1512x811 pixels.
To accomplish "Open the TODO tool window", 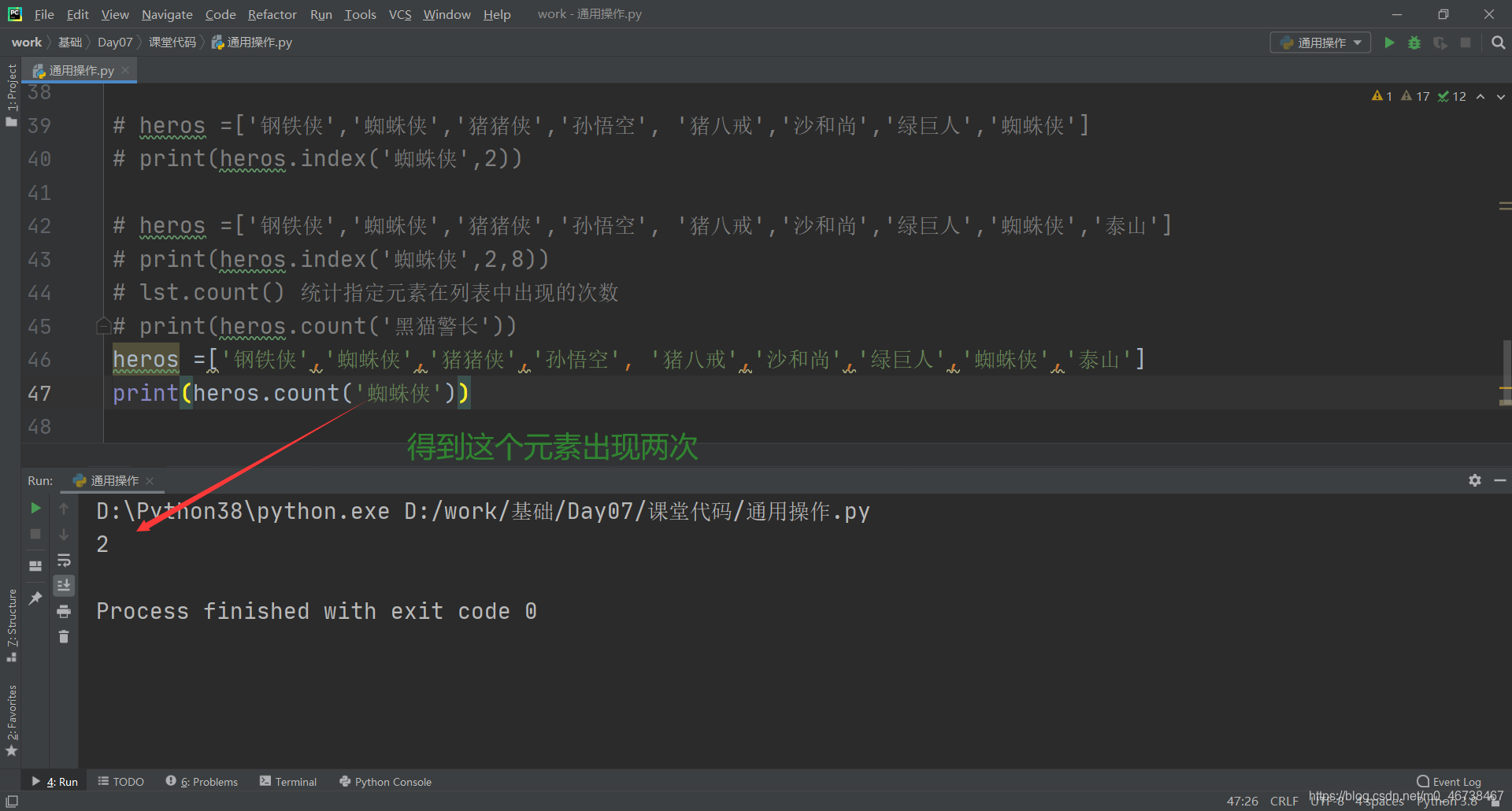I will click(x=121, y=782).
